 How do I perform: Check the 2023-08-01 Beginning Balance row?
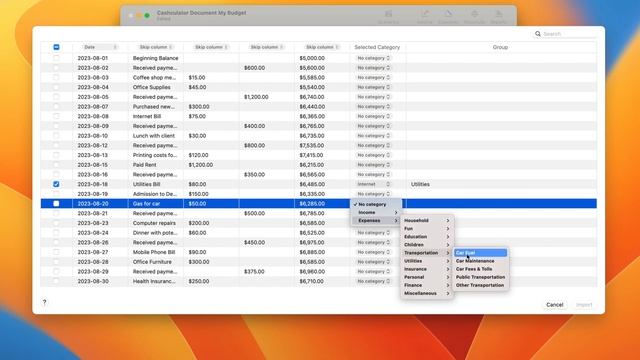click(56, 58)
